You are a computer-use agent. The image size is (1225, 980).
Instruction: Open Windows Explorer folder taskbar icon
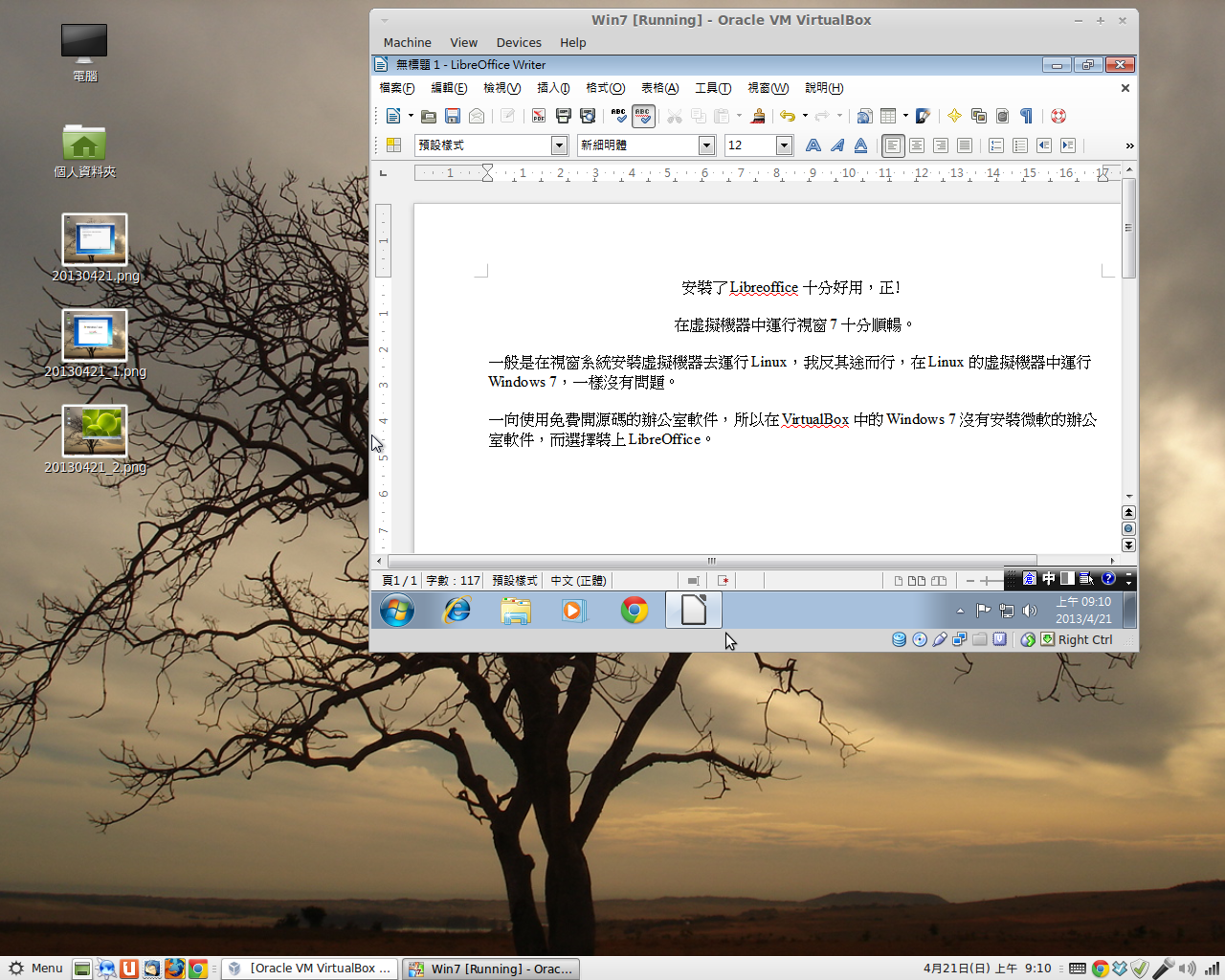pos(516,610)
